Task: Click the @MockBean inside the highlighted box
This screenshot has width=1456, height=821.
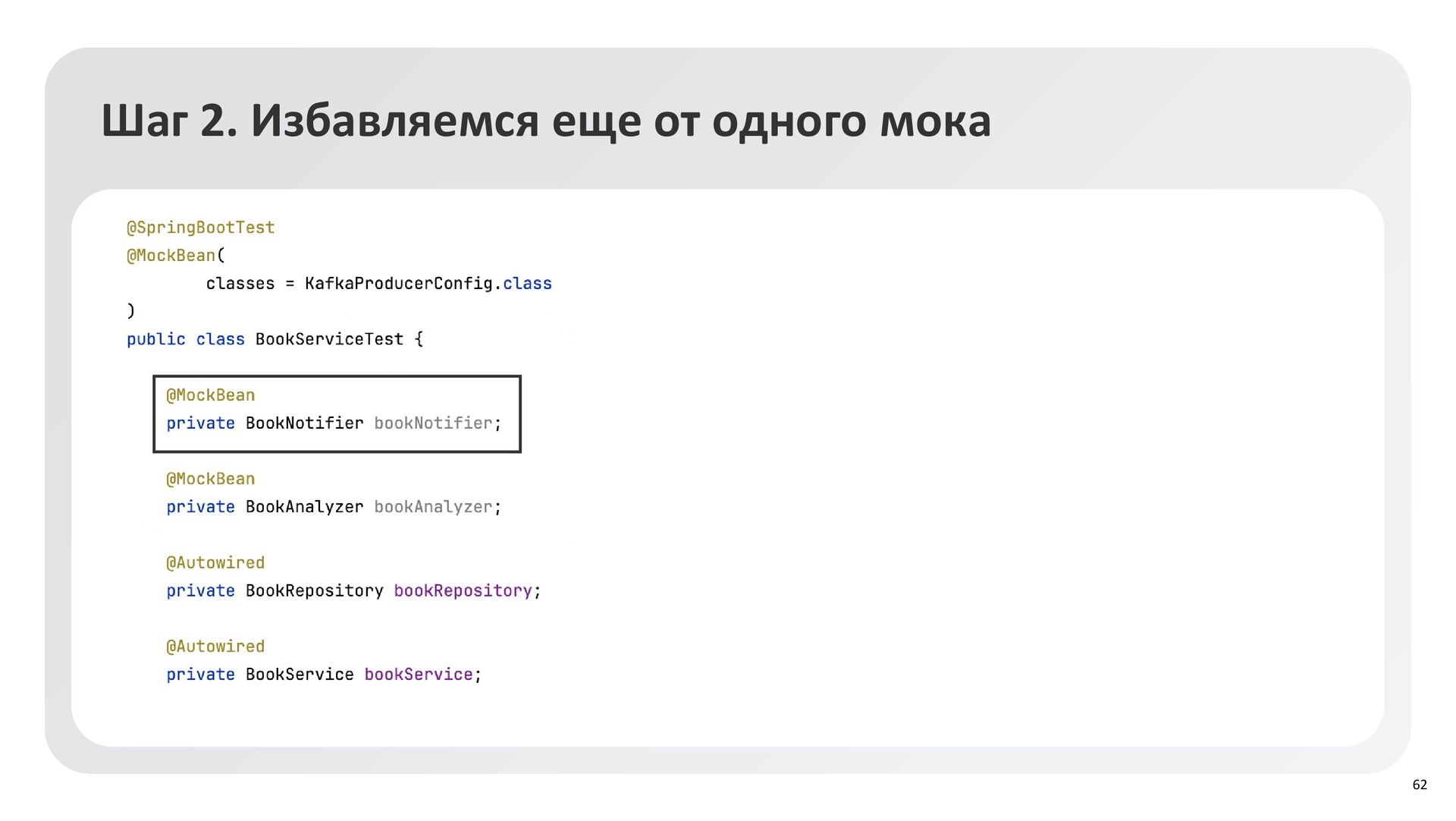Action: (x=210, y=395)
